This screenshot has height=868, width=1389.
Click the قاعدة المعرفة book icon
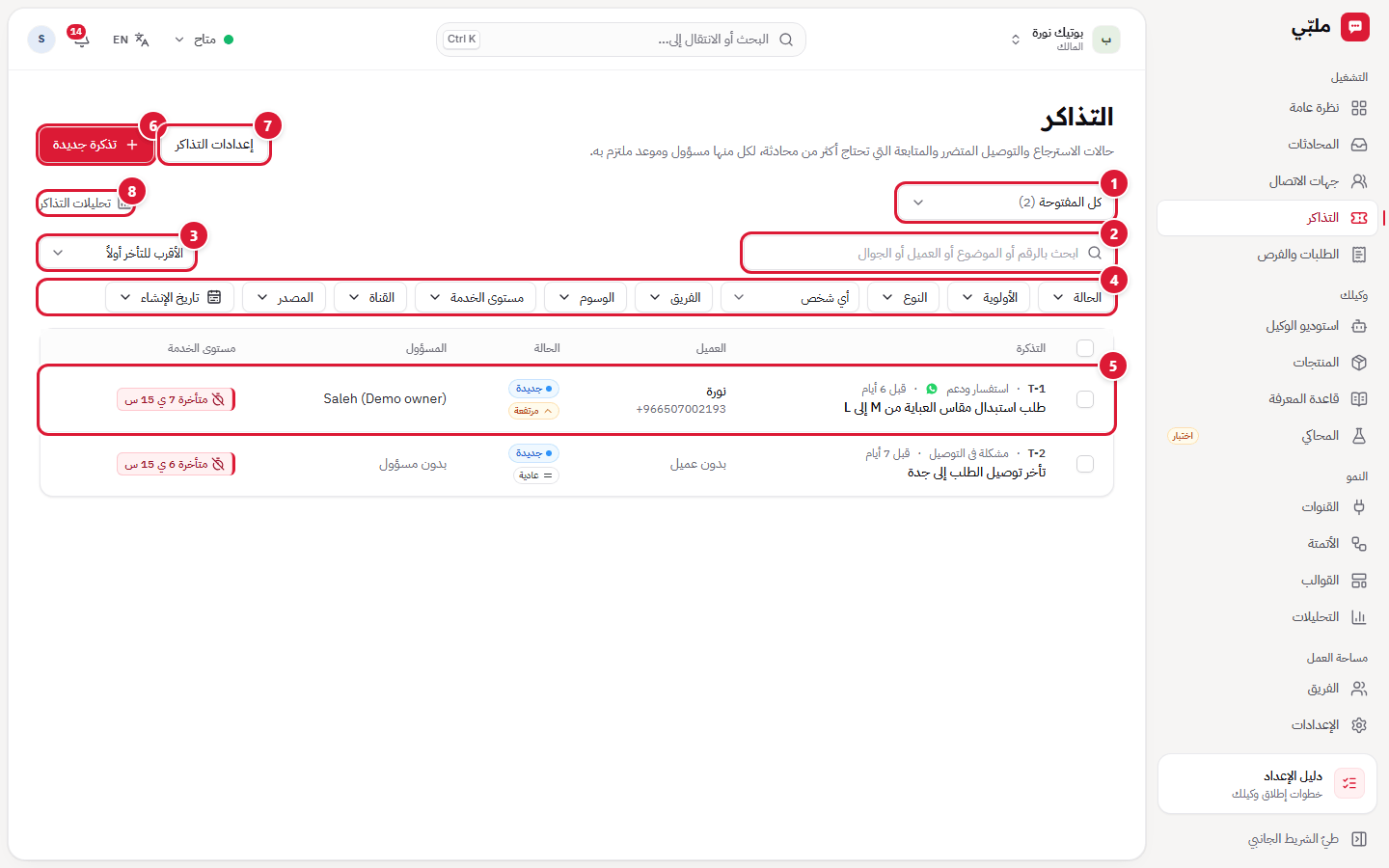[1359, 399]
